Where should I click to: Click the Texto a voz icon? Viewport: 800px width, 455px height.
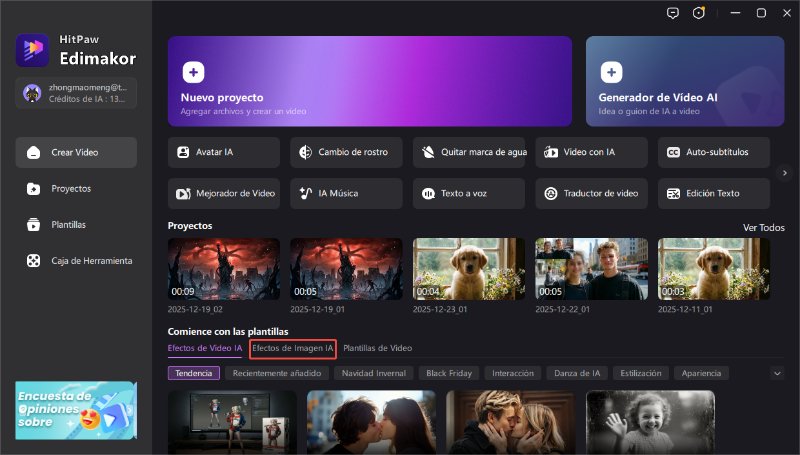428,193
